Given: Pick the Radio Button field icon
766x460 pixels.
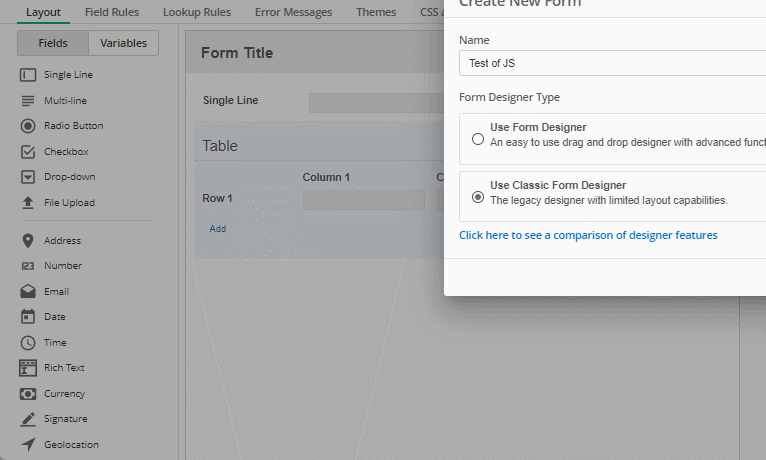Looking at the screenshot, I should click(x=28, y=126).
